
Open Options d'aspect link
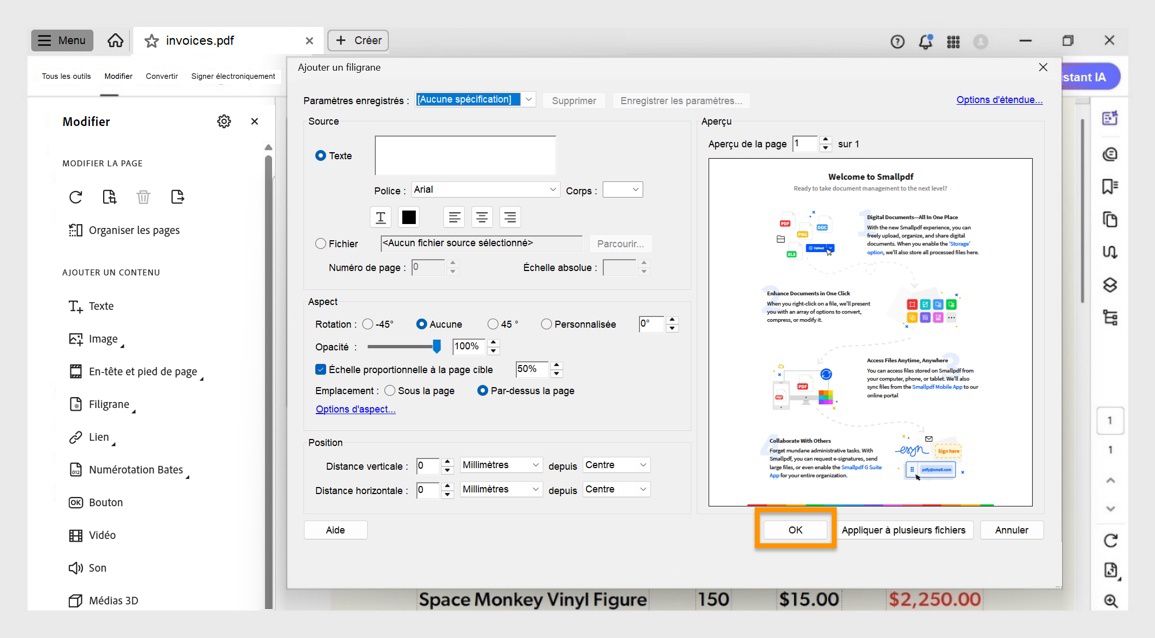(356, 410)
